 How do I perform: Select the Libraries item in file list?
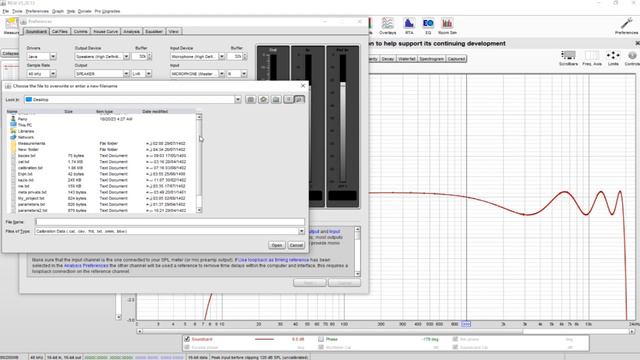tap(26, 131)
